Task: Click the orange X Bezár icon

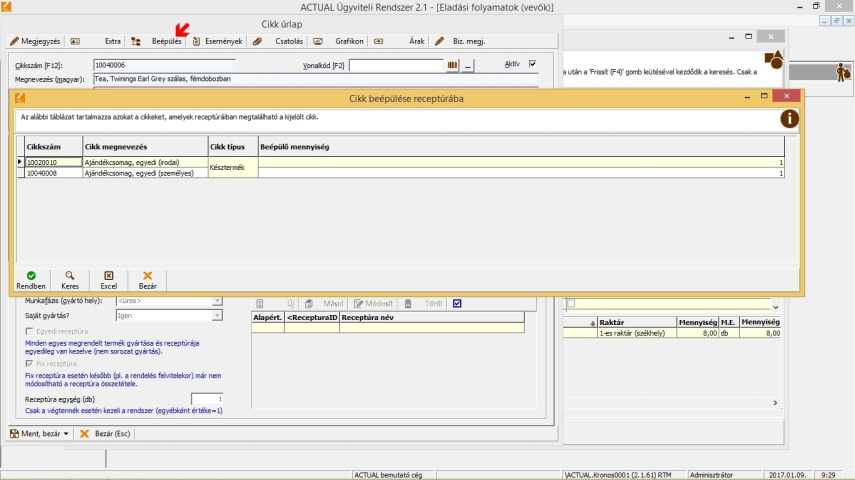Action: coord(148,275)
